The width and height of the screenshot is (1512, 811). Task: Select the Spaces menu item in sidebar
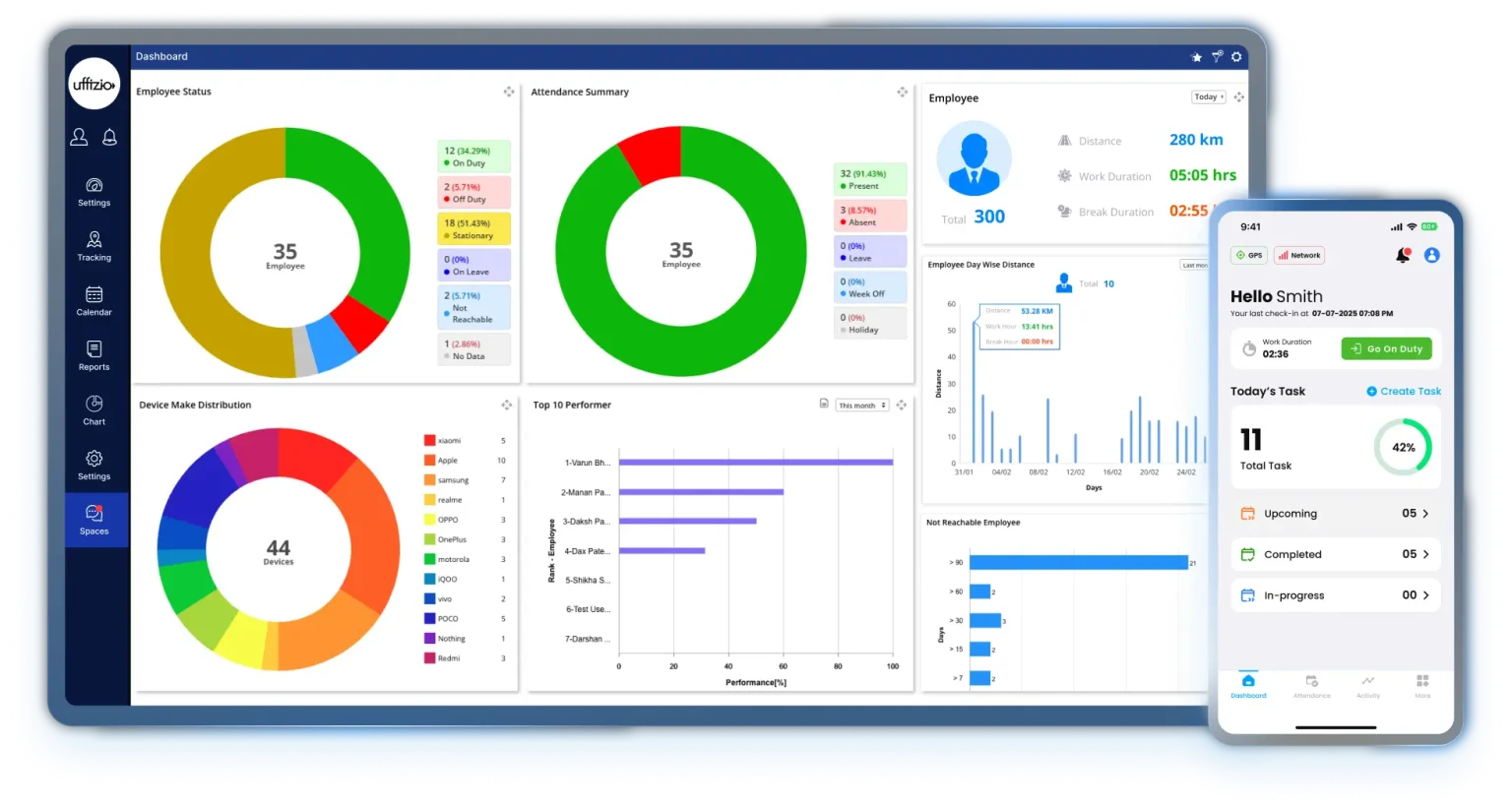94,520
